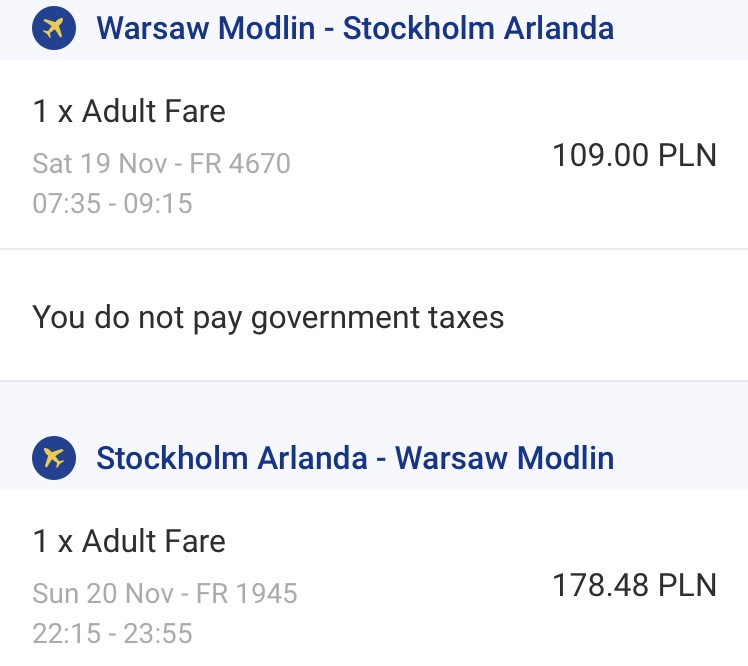Screen dimensions: 748x666
Task: Click the 07:35 - 09:15 flight times
Action: (113, 203)
